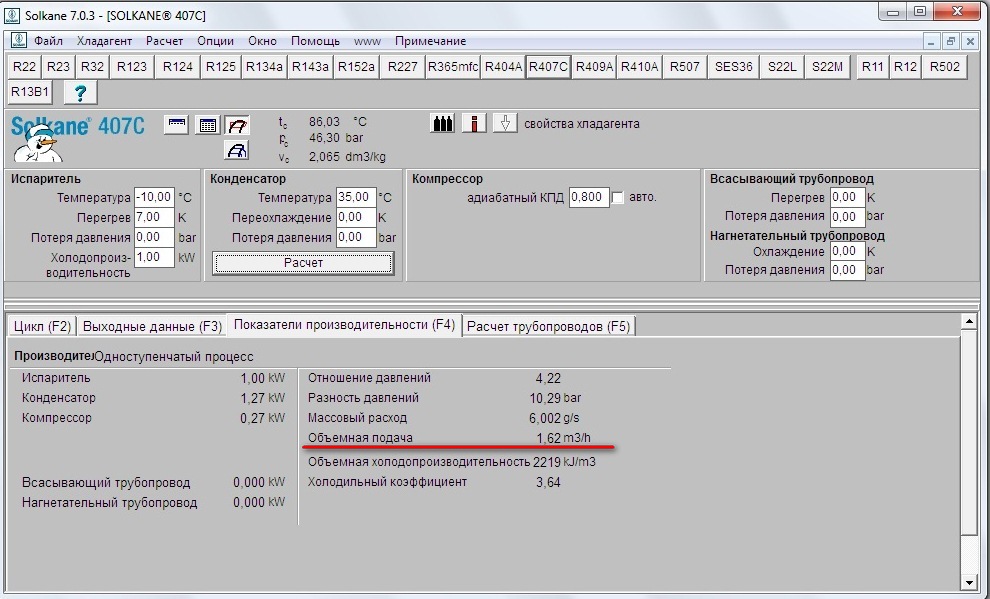
Task: Pick R124 from the refrigerant bar
Action: (x=178, y=67)
